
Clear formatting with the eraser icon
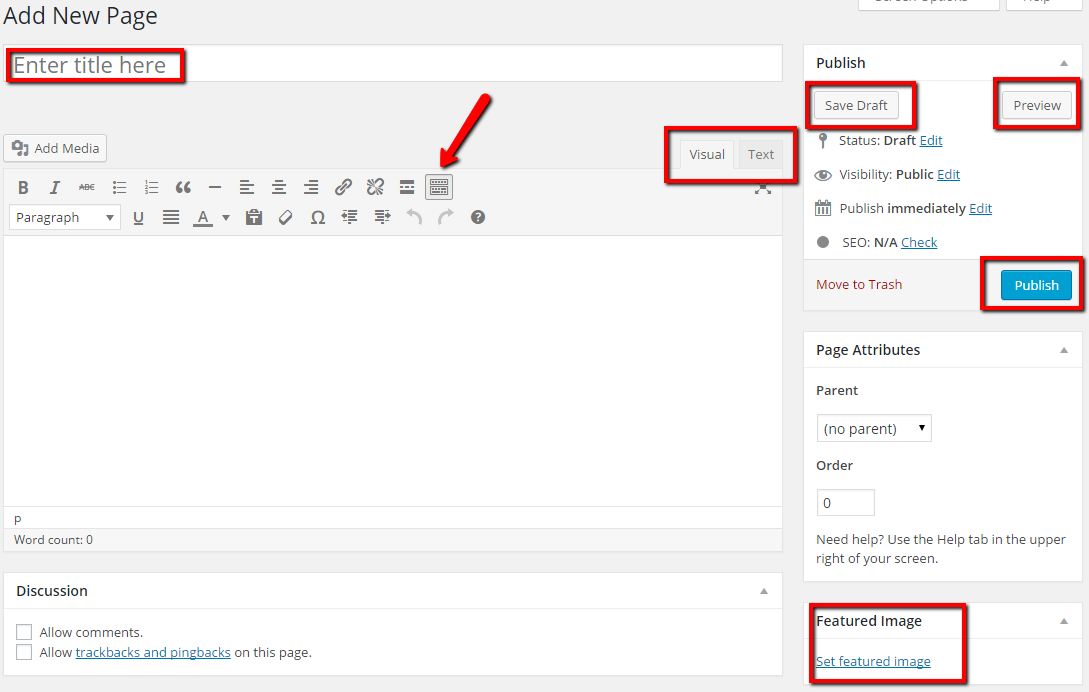(x=285, y=217)
